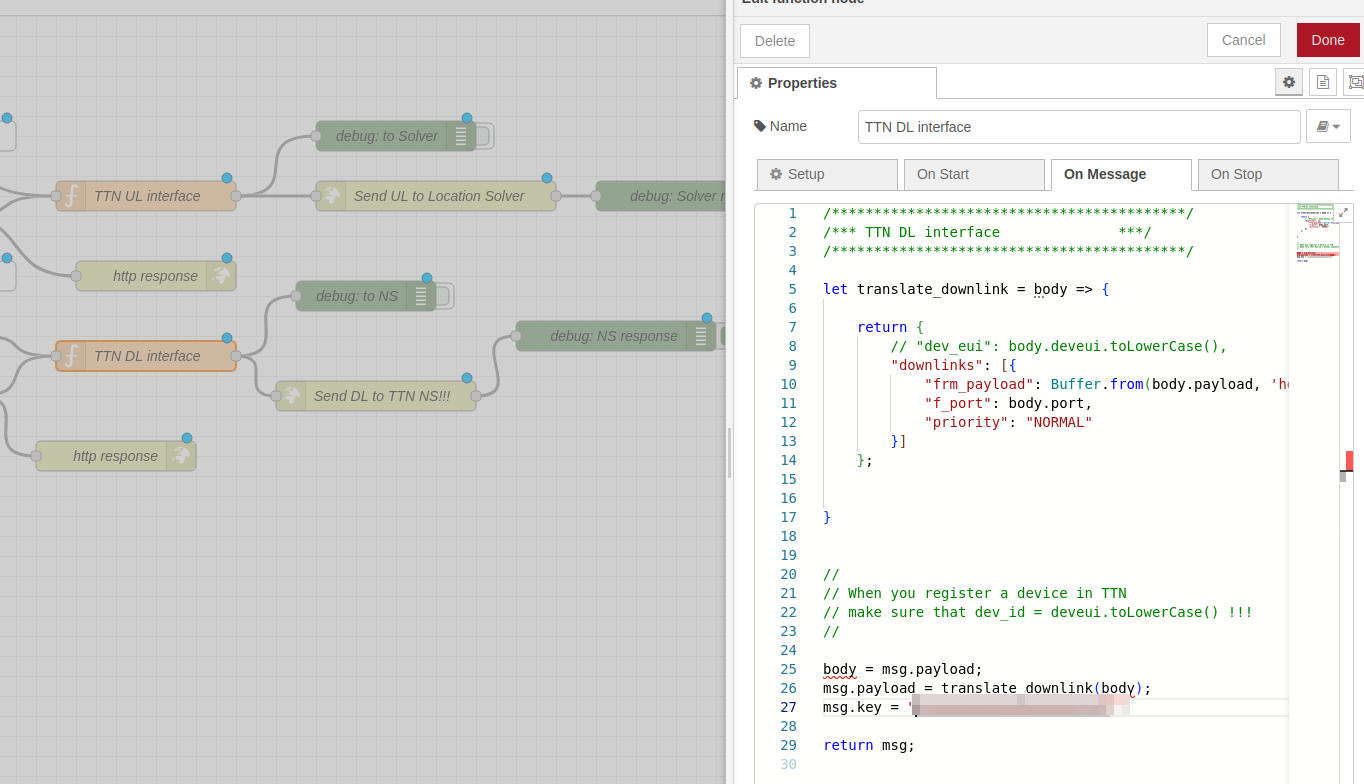Screen dimensions: 1364x784
Task: Toggle the 'debug: NS response' output button
Action: (x=722, y=336)
